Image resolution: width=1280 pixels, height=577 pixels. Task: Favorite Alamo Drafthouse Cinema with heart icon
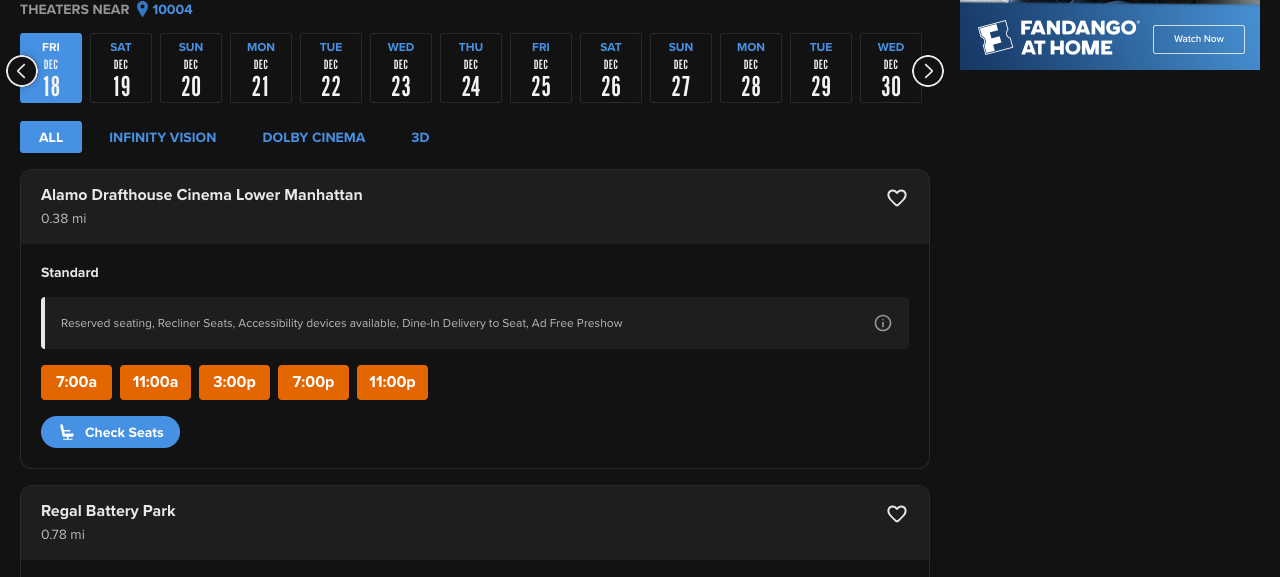[897, 198]
